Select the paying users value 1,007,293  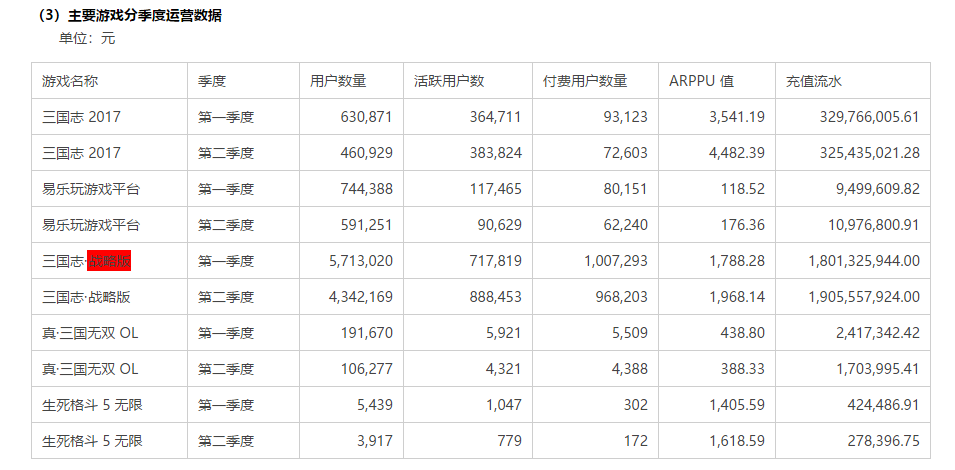616,261
